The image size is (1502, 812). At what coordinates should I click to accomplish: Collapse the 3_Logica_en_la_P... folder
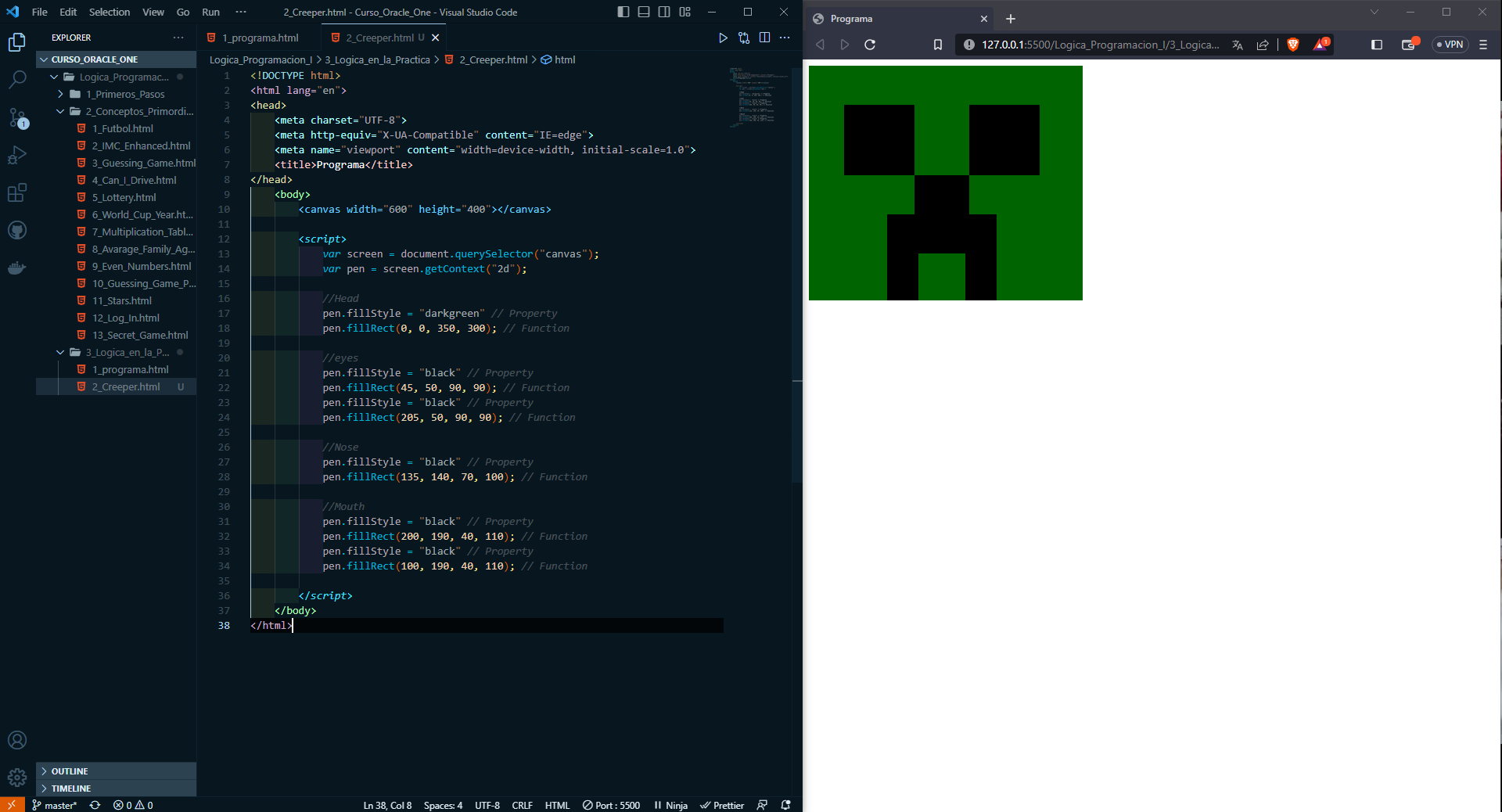click(x=116, y=352)
